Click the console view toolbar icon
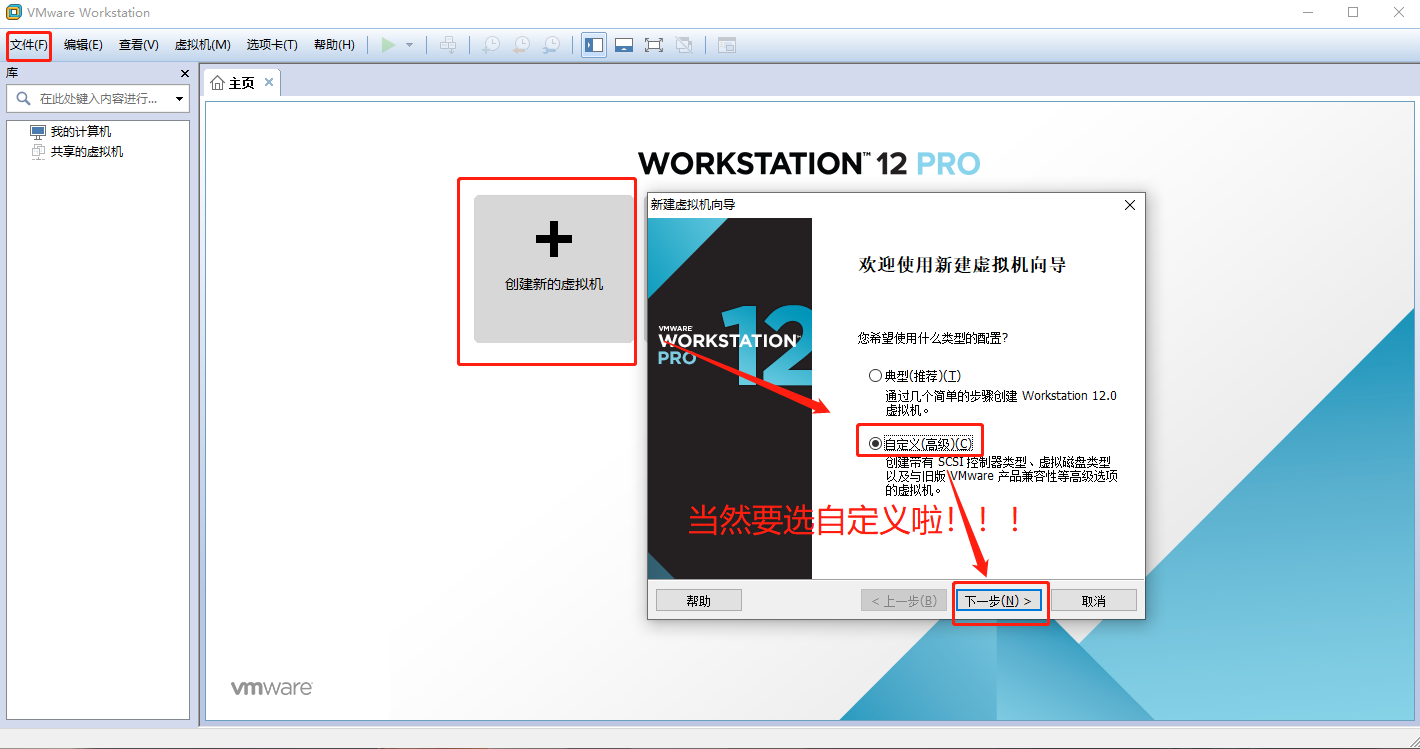Image resolution: width=1420 pixels, height=749 pixels. (x=727, y=45)
